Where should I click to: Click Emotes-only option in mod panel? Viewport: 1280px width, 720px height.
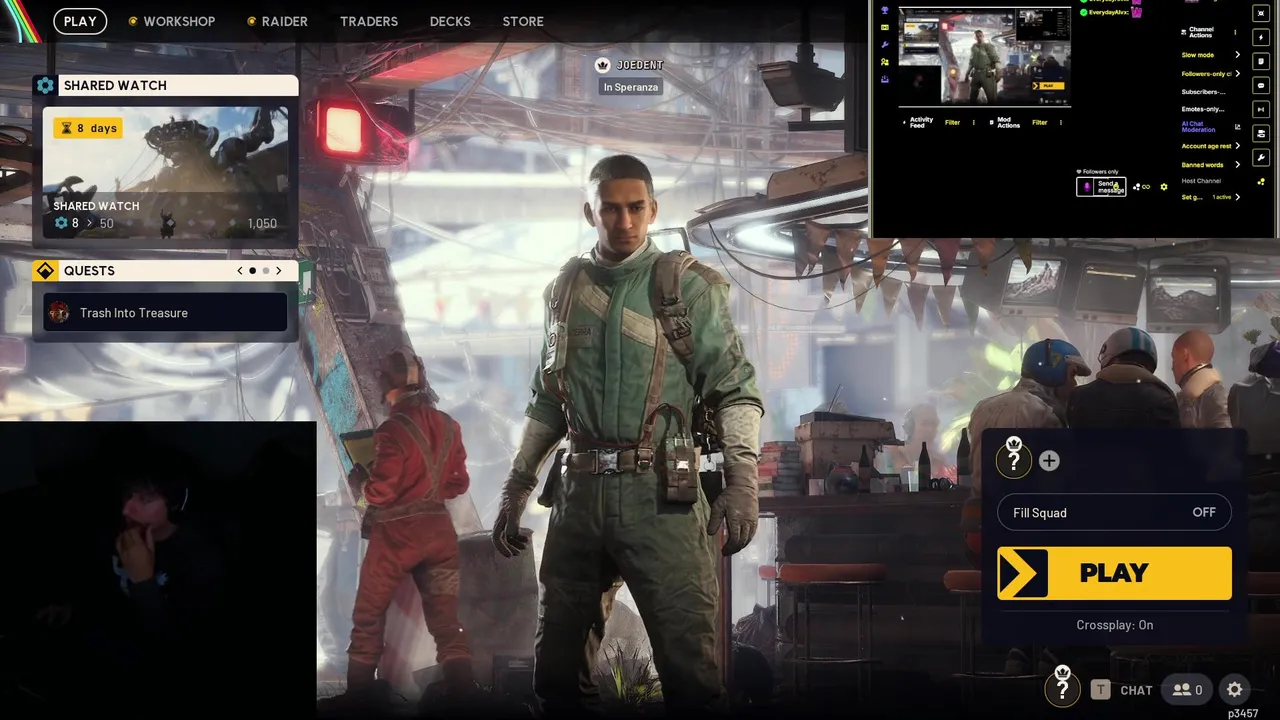tap(1203, 109)
